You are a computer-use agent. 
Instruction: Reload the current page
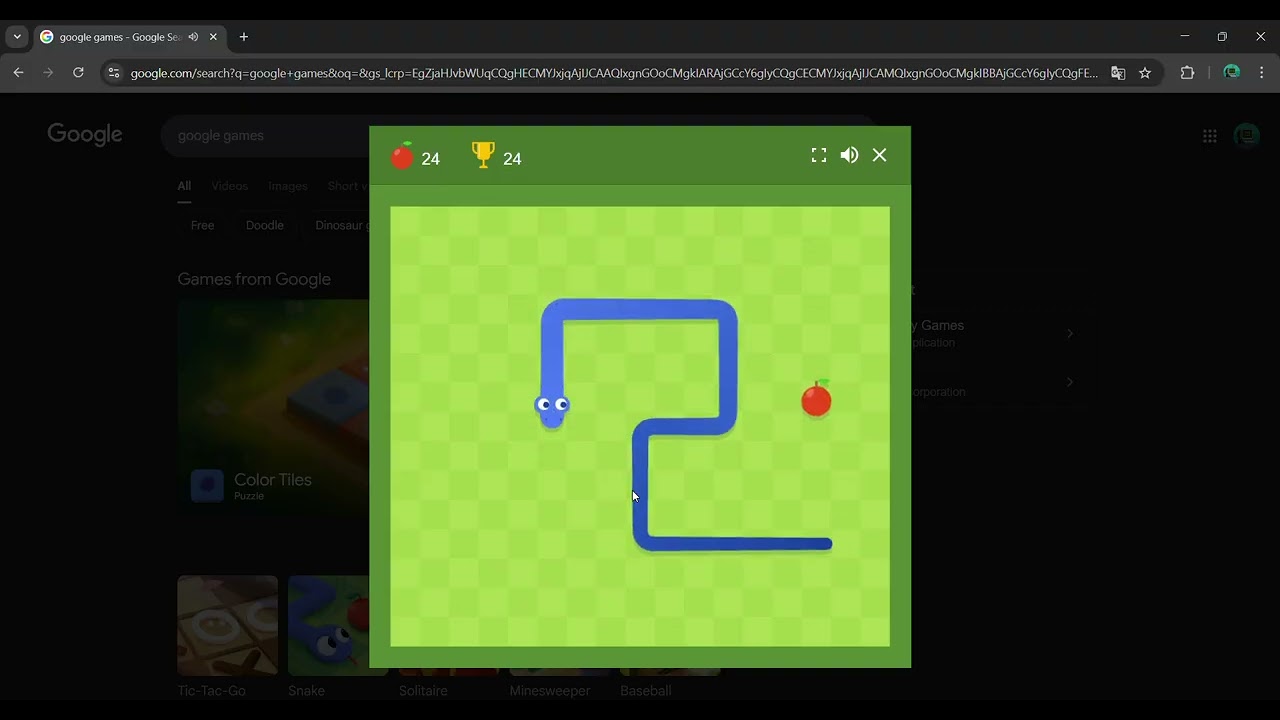[x=78, y=73]
